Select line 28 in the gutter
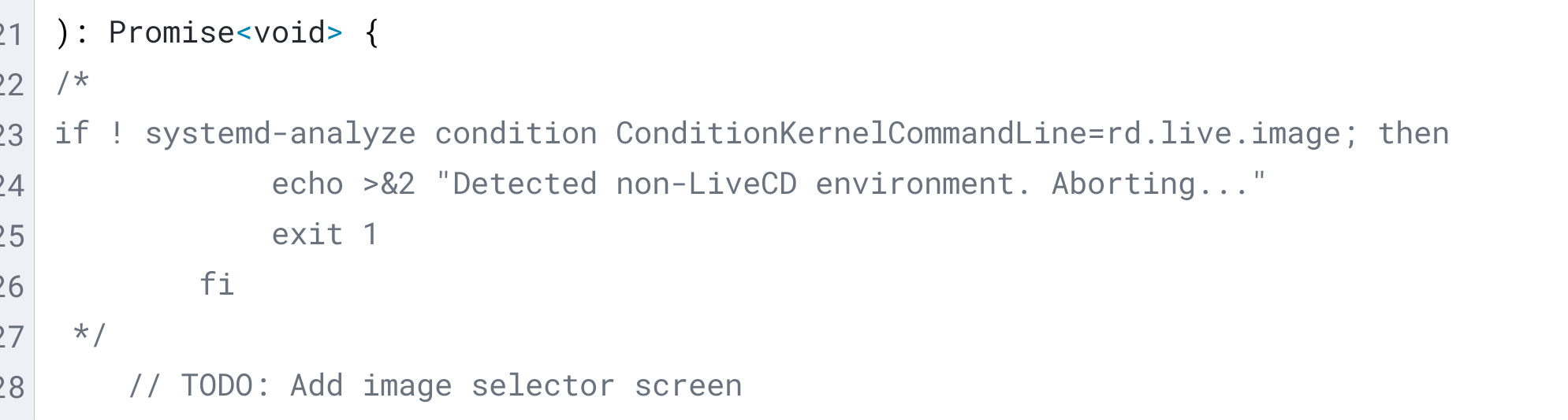 click(12, 387)
